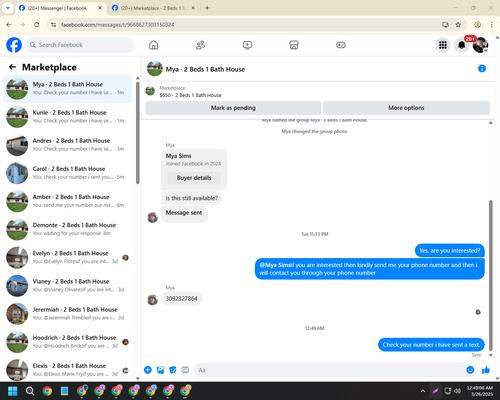The width and height of the screenshot is (500, 400).
Task: Open the Hoodrich - 2 Beds 1 Bath House chat
Action: click(x=68, y=342)
